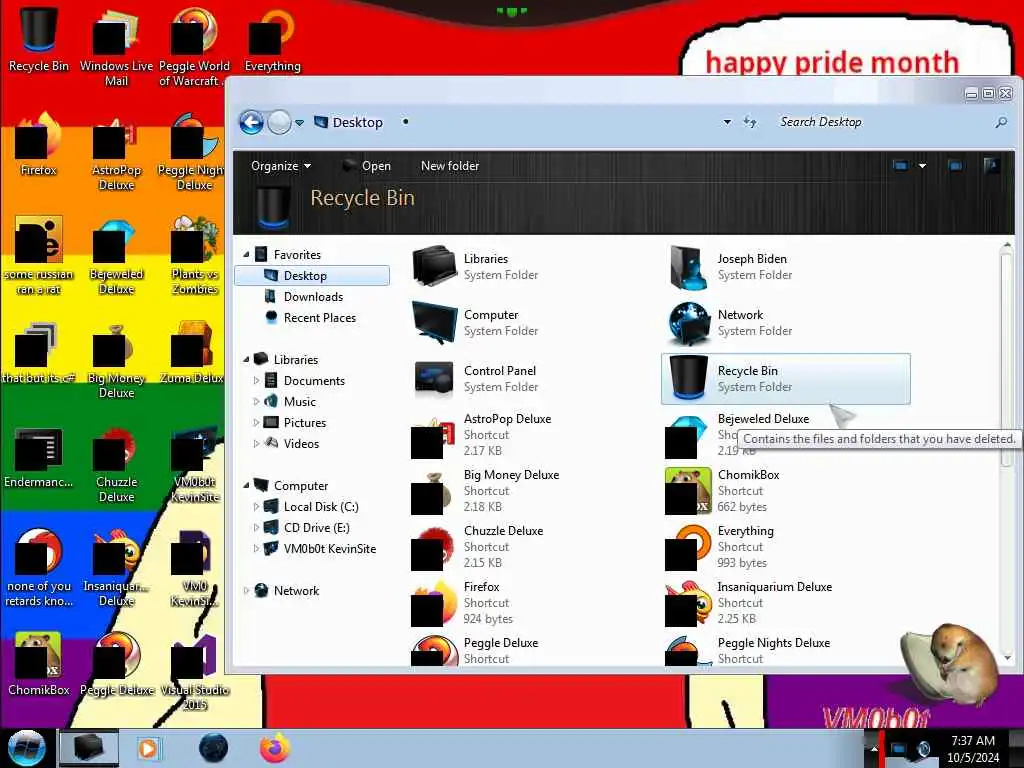
Task: Go to Downloads in Favorites
Action: pos(312,296)
